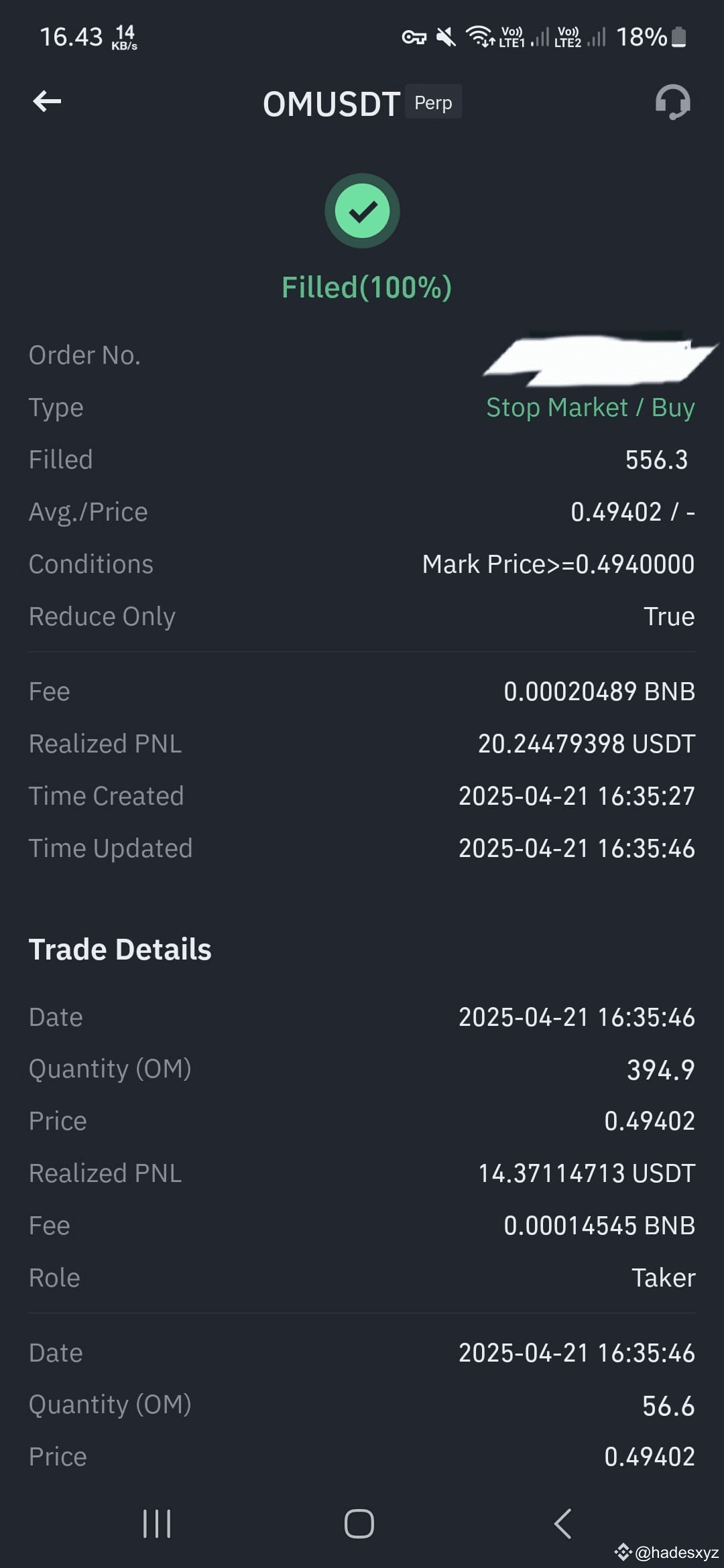Tap the Wi-Fi status icon

480,37
